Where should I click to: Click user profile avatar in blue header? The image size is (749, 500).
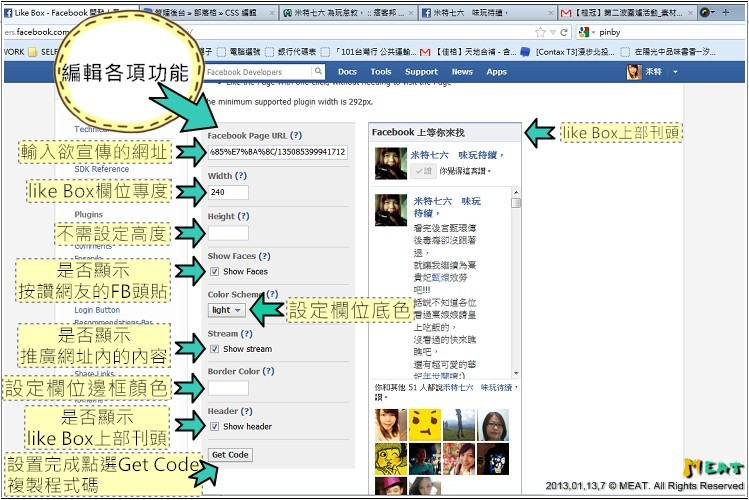click(x=634, y=72)
